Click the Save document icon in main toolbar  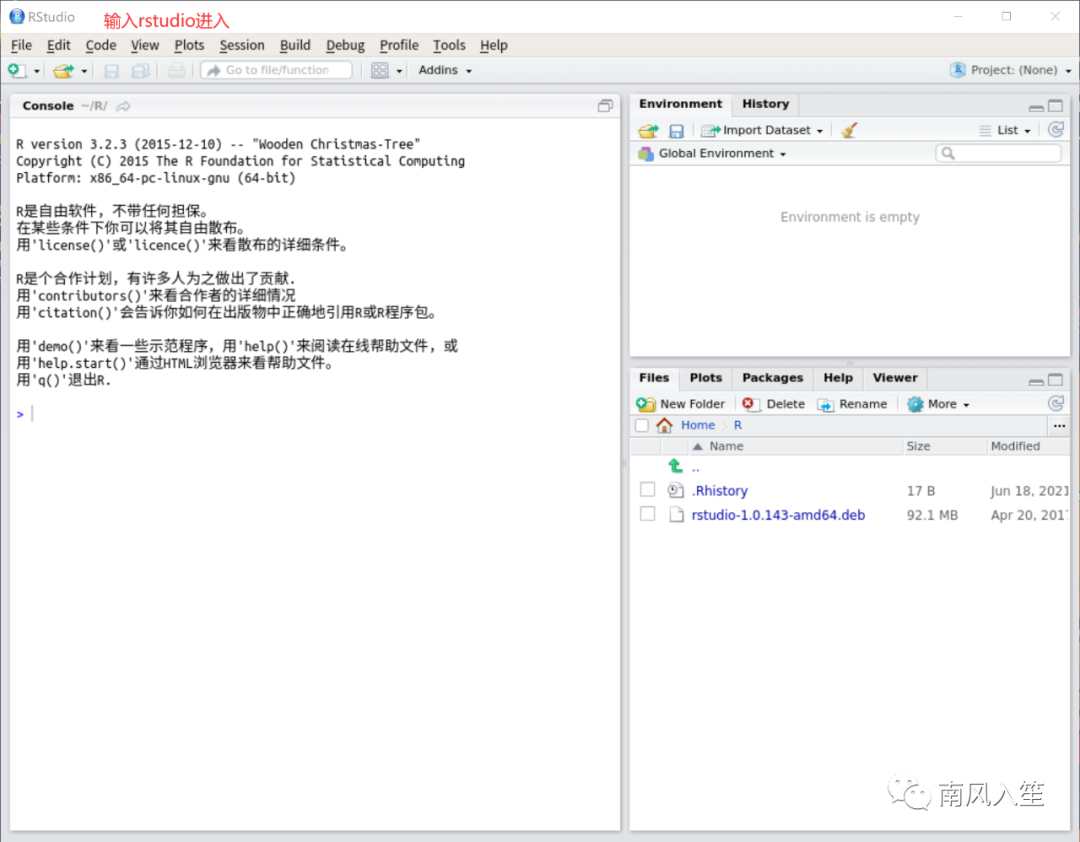click(111, 70)
